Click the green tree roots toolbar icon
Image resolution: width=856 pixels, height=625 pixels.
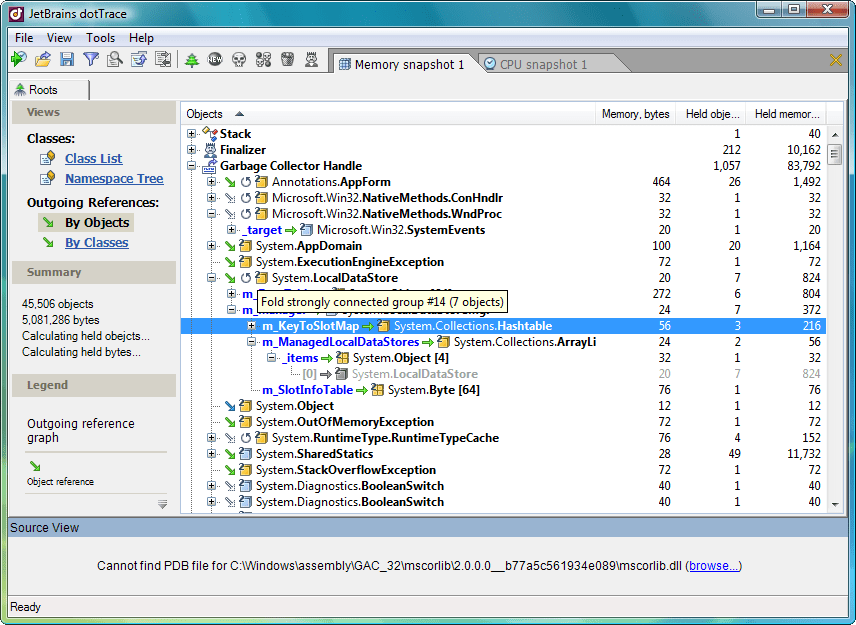(192, 61)
